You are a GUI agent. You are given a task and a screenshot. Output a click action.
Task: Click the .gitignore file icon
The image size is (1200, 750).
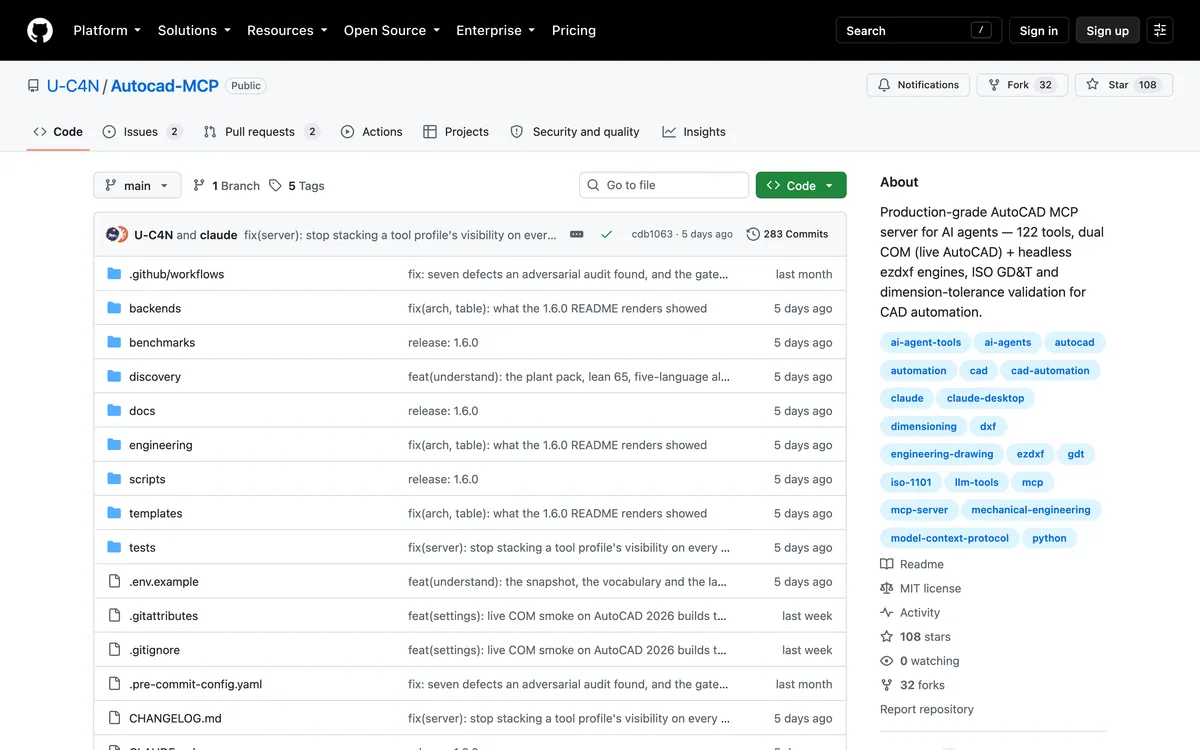tap(114, 650)
